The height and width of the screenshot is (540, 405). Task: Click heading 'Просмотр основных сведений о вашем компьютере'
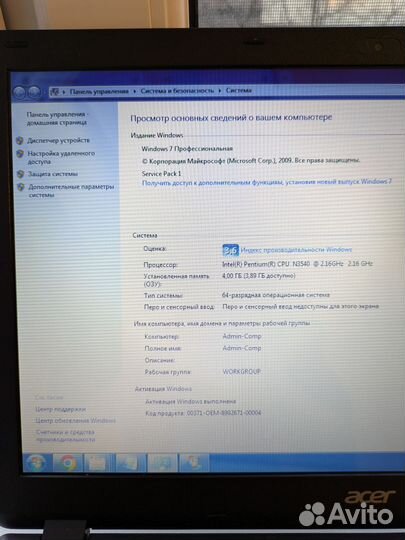click(231, 118)
